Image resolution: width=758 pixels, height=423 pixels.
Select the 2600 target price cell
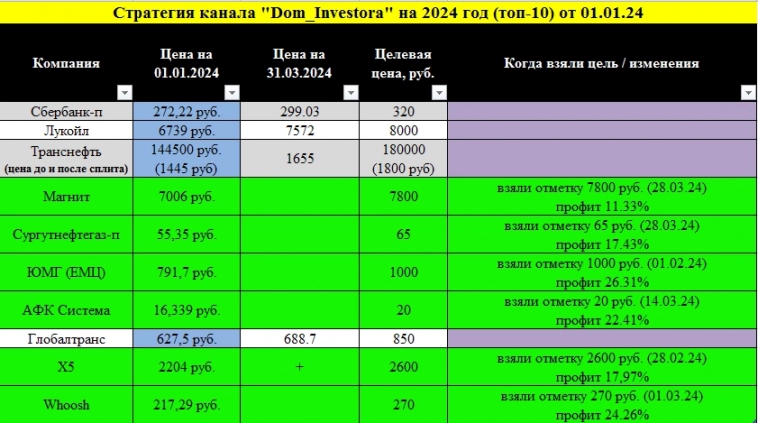coord(403,367)
